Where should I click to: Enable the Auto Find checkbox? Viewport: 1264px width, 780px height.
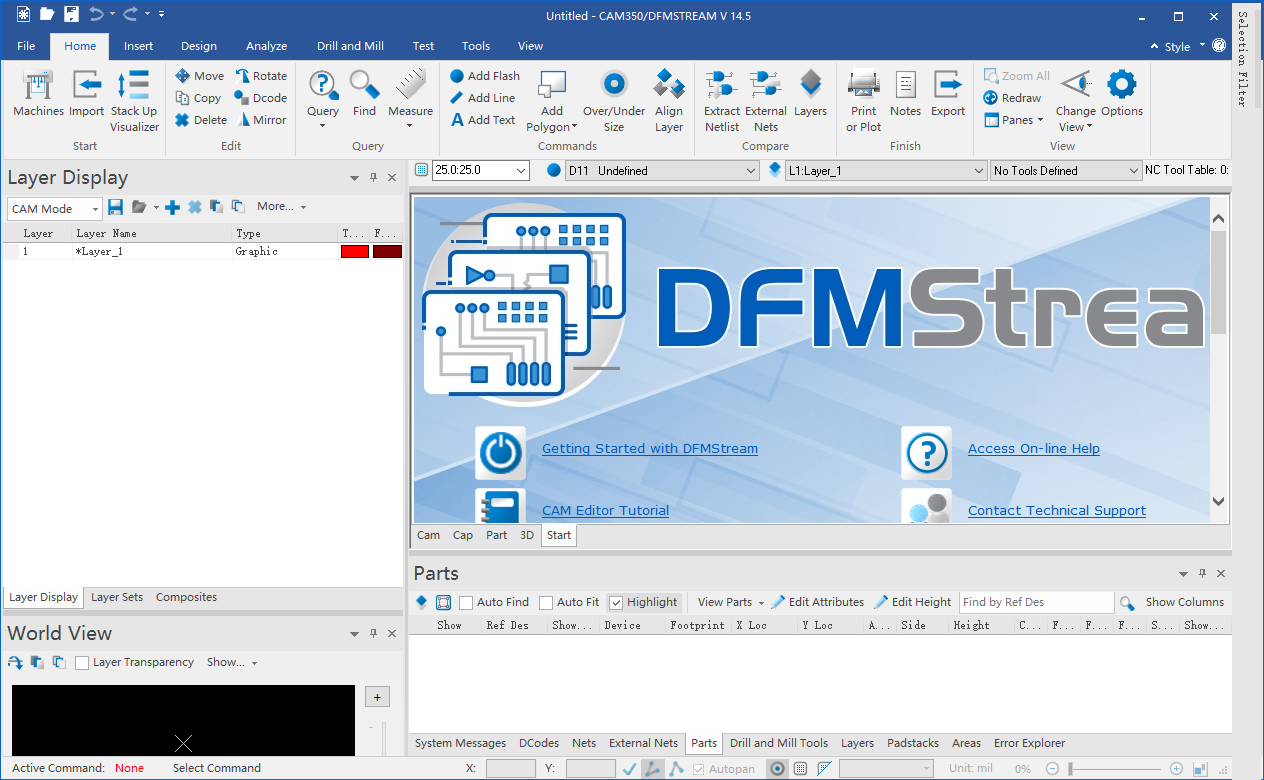(x=466, y=603)
